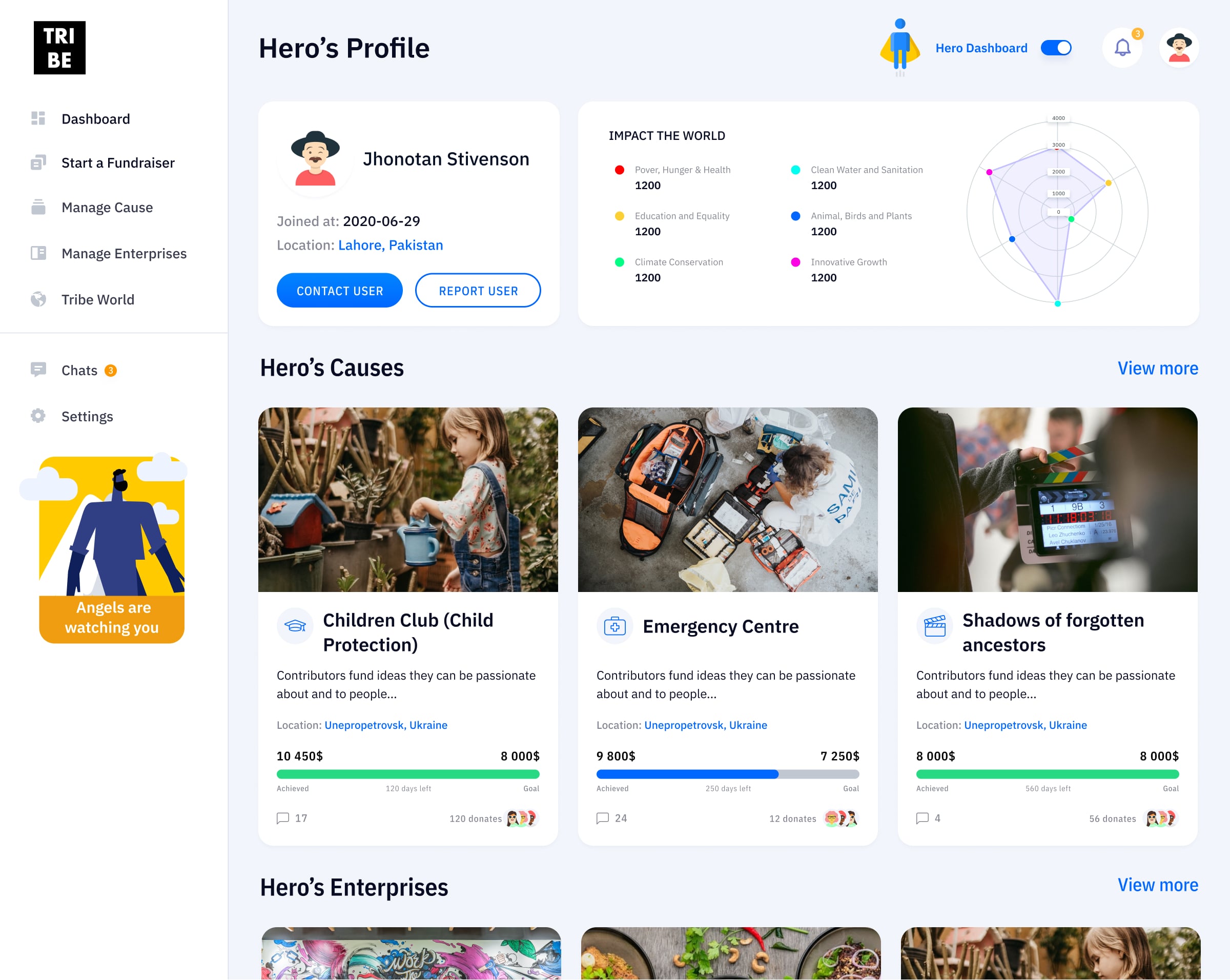Click the Start a Fundraiser icon
This screenshot has height=980, width=1230.
(38, 162)
